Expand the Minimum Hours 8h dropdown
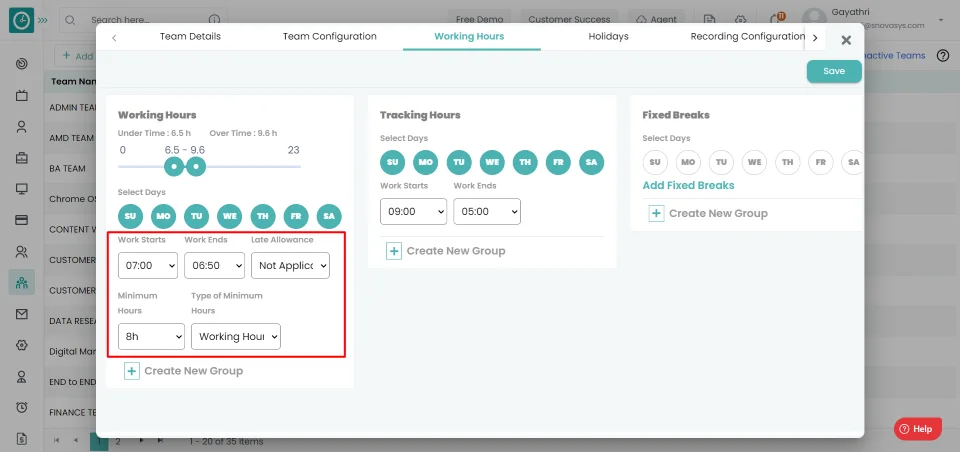Screen dimensions: 960x452 pos(151,337)
